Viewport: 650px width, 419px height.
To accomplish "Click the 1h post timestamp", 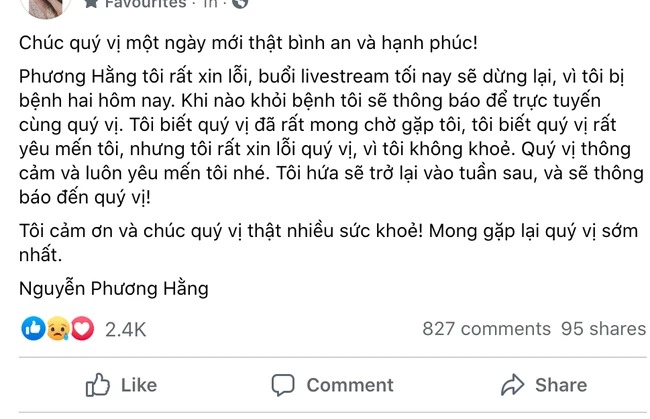I will (x=210, y=4).
